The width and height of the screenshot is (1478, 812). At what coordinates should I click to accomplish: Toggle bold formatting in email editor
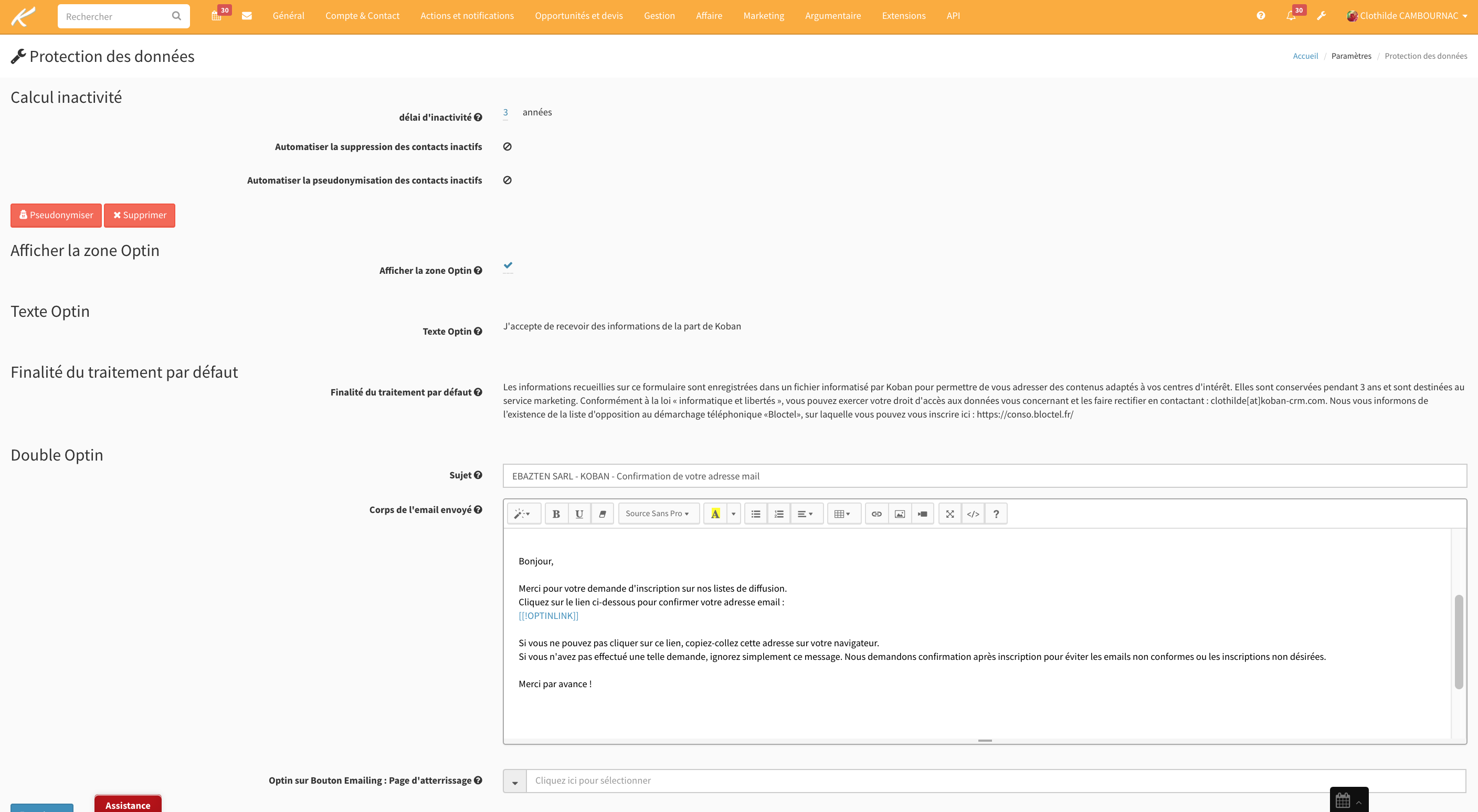coord(555,514)
